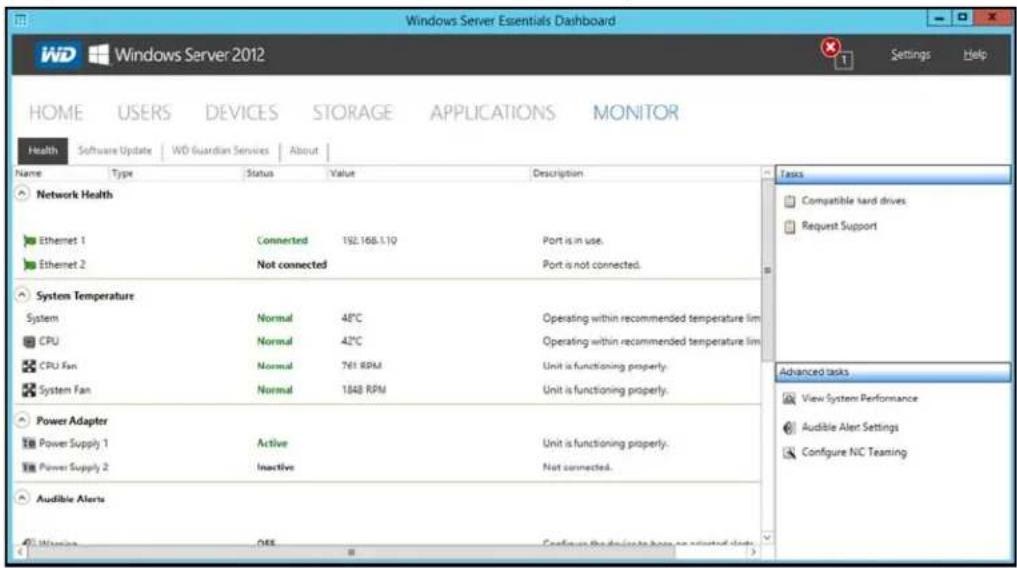Open Audible Alert Settings task
The height and width of the screenshot is (568, 1017).
[850, 427]
